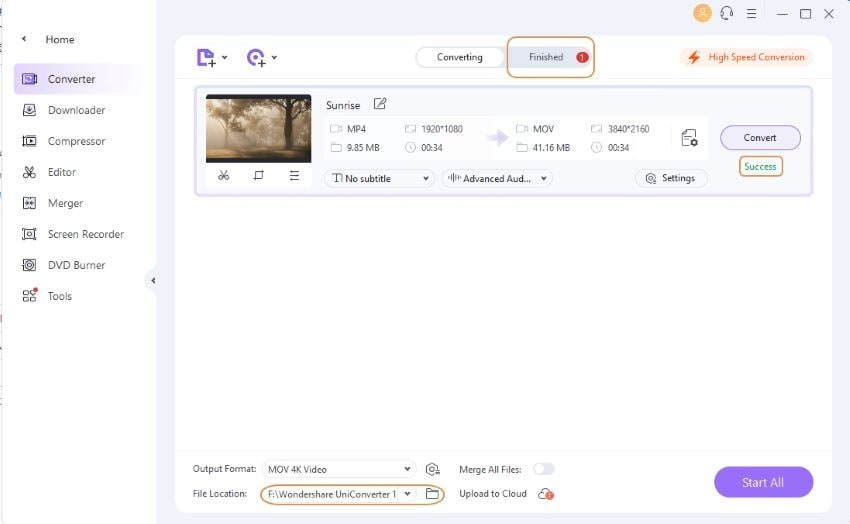Open the Downloader tool
This screenshot has height=524, width=850.
click(x=76, y=111)
